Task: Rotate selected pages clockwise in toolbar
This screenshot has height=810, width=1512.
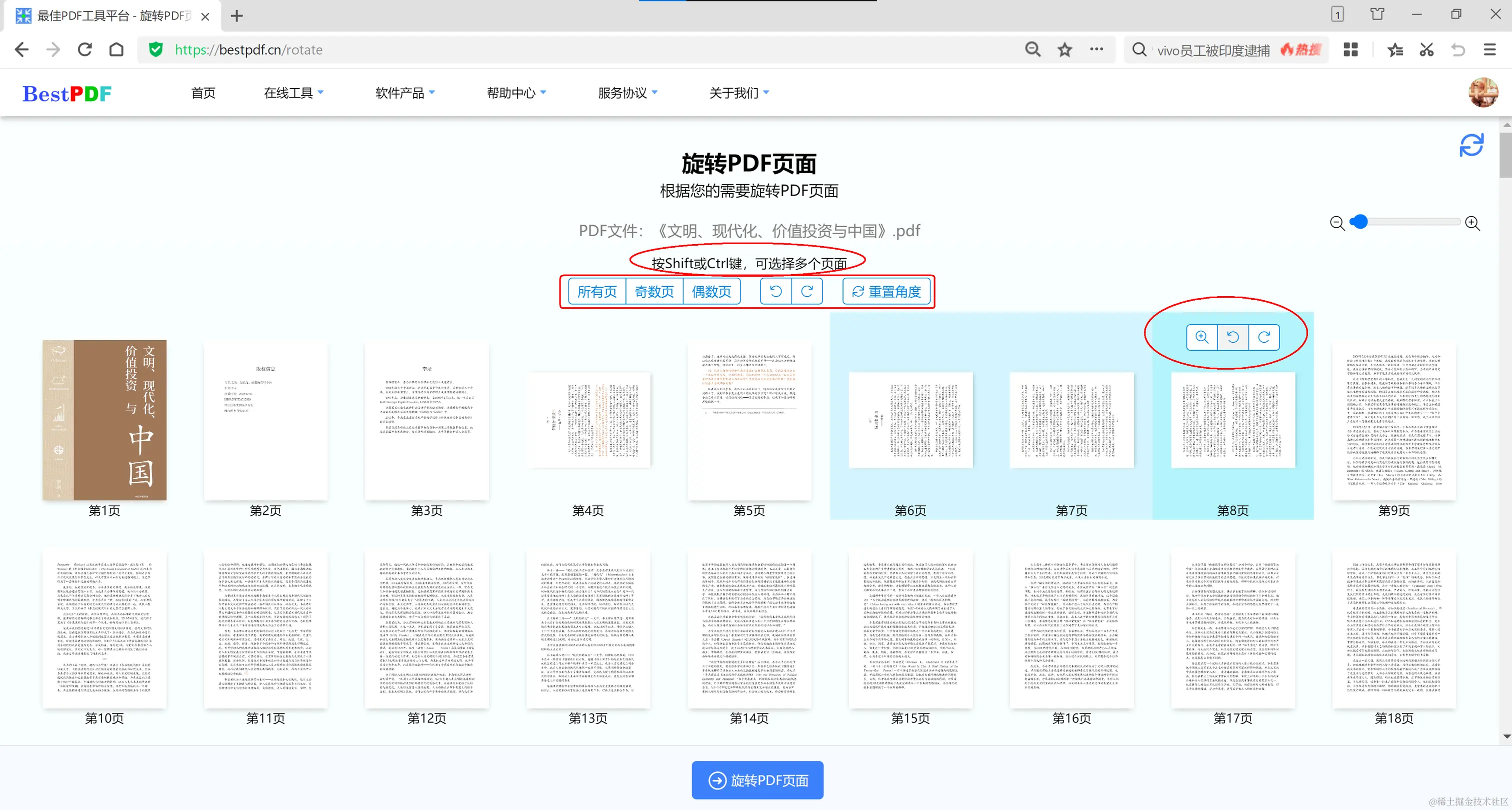Action: coord(807,291)
